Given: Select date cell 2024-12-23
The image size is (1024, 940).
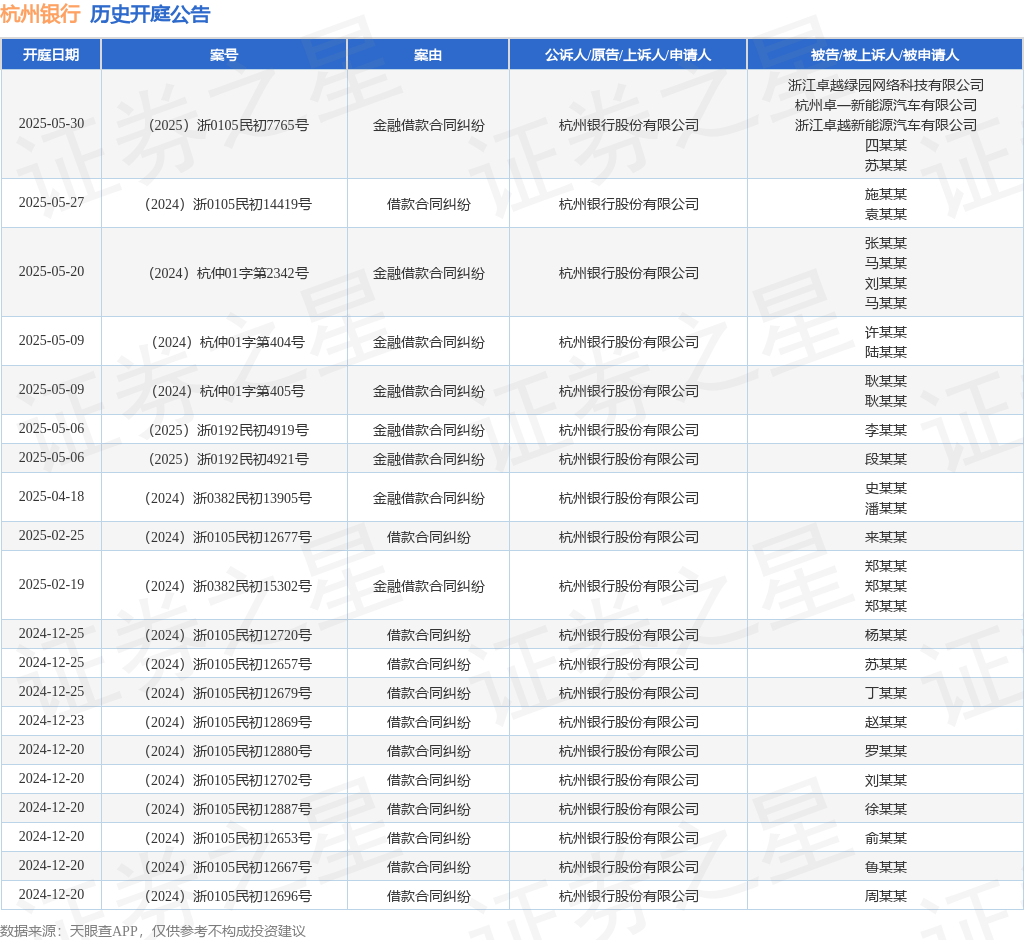Looking at the screenshot, I should pos(51,721).
